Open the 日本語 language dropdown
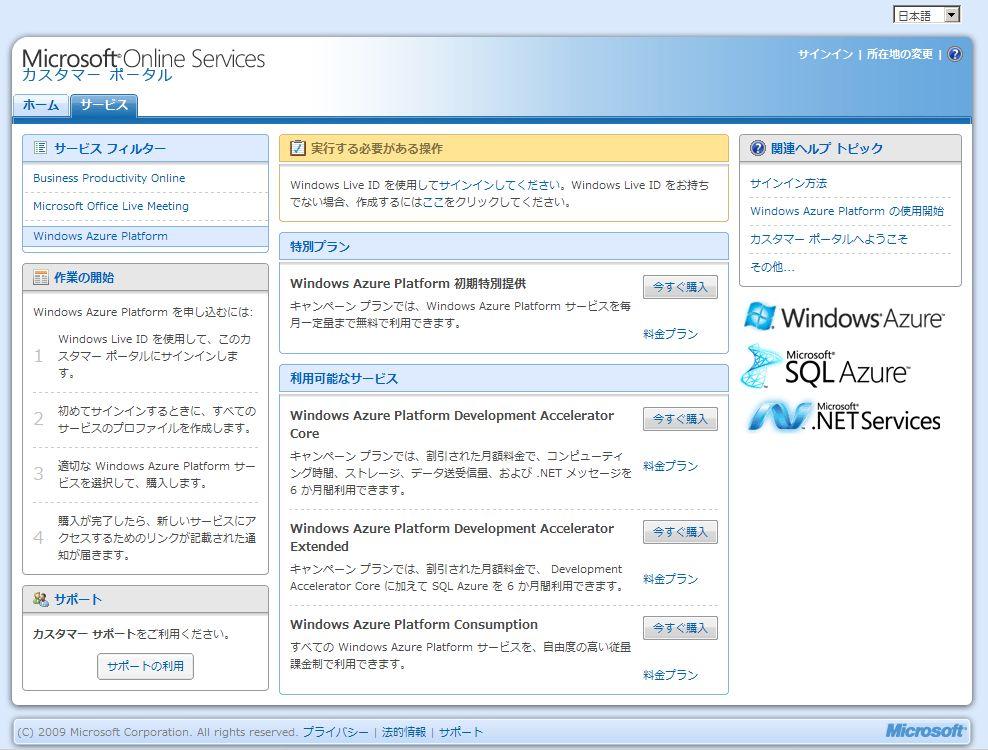Screen dimensions: 988x750 click(926, 15)
